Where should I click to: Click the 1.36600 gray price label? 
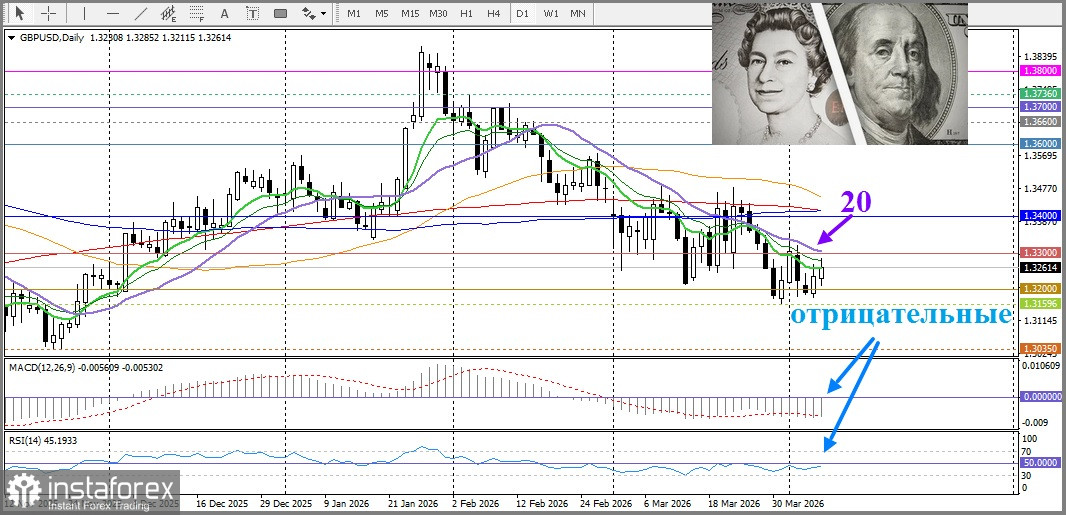point(1041,122)
